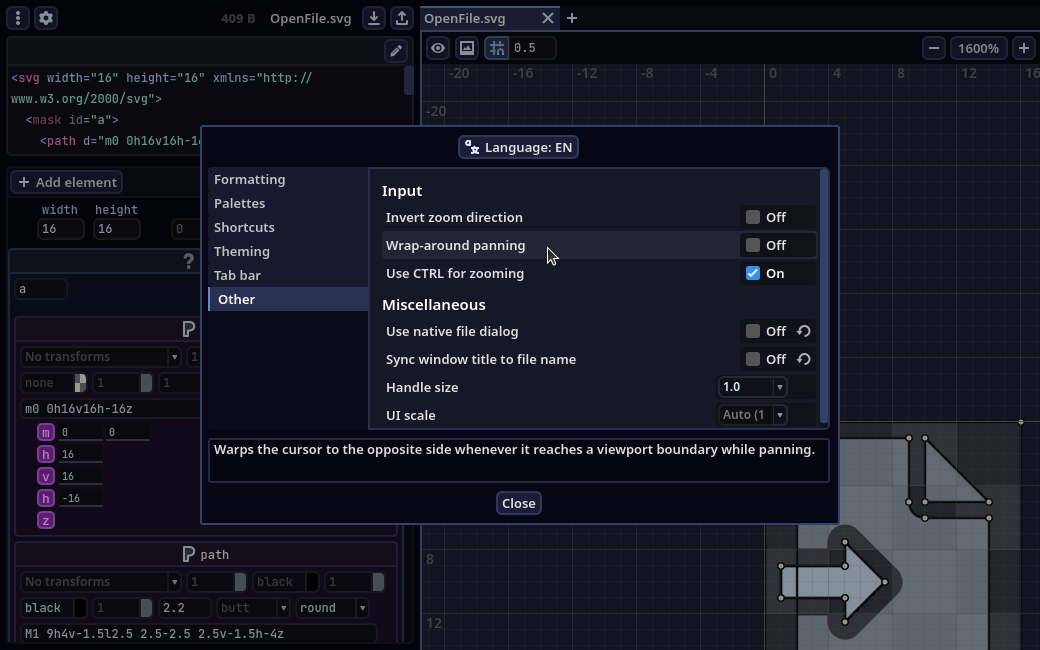Click the h command badge with -16
Image resolution: width=1040 pixels, height=650 pixels.
pyautogui.click(x=45, y=499)
